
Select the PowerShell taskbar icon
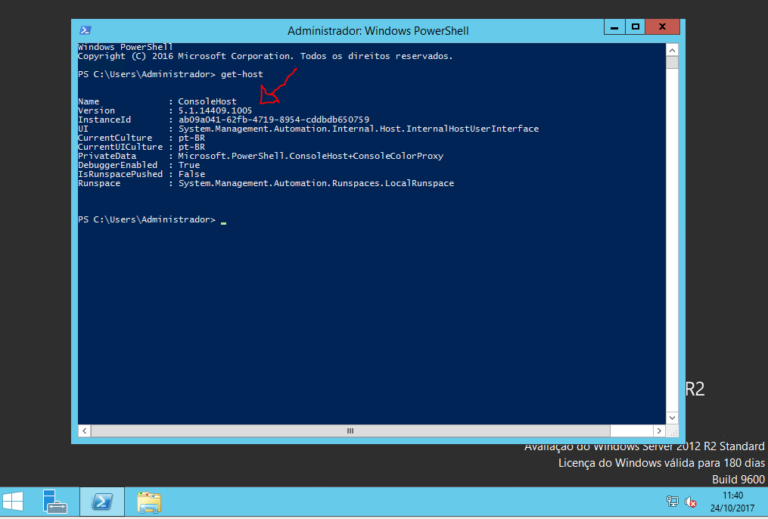click(x=102, y=502)
